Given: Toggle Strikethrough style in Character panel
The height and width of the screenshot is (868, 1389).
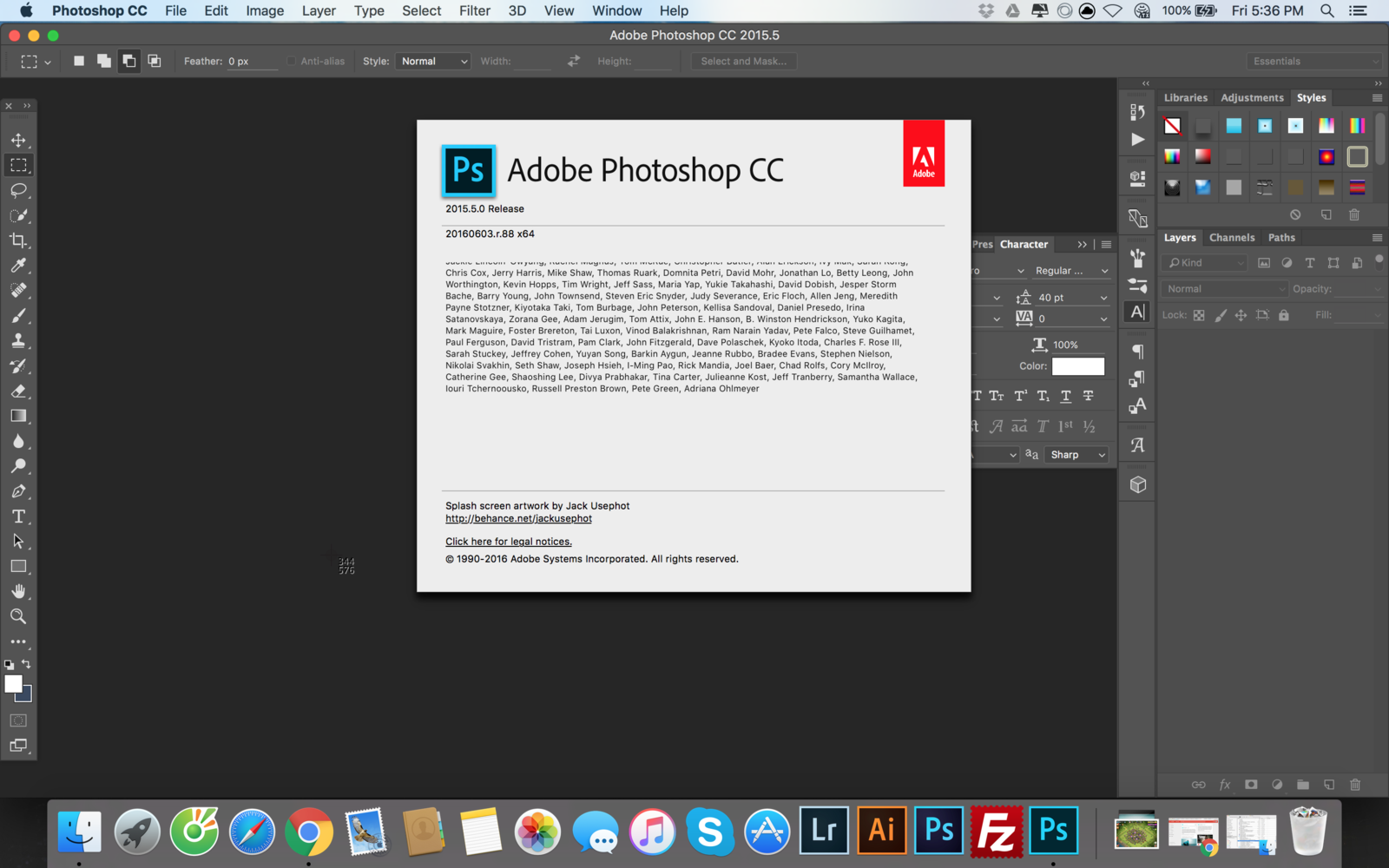Looking at the screenshot, I should tap(1089, 396).
